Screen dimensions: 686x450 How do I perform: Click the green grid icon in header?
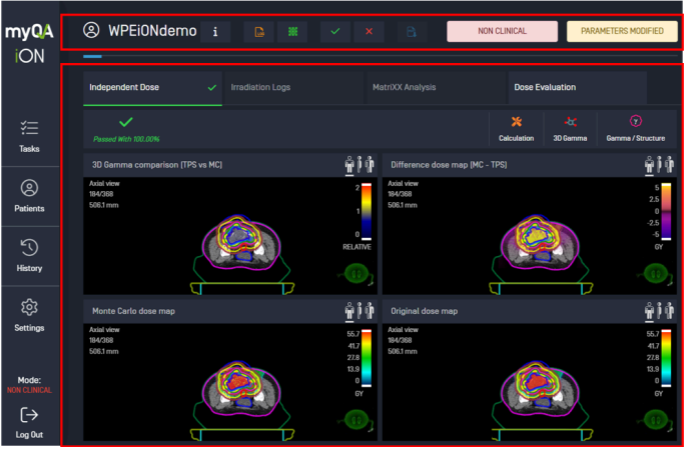(x=290, y=31)
